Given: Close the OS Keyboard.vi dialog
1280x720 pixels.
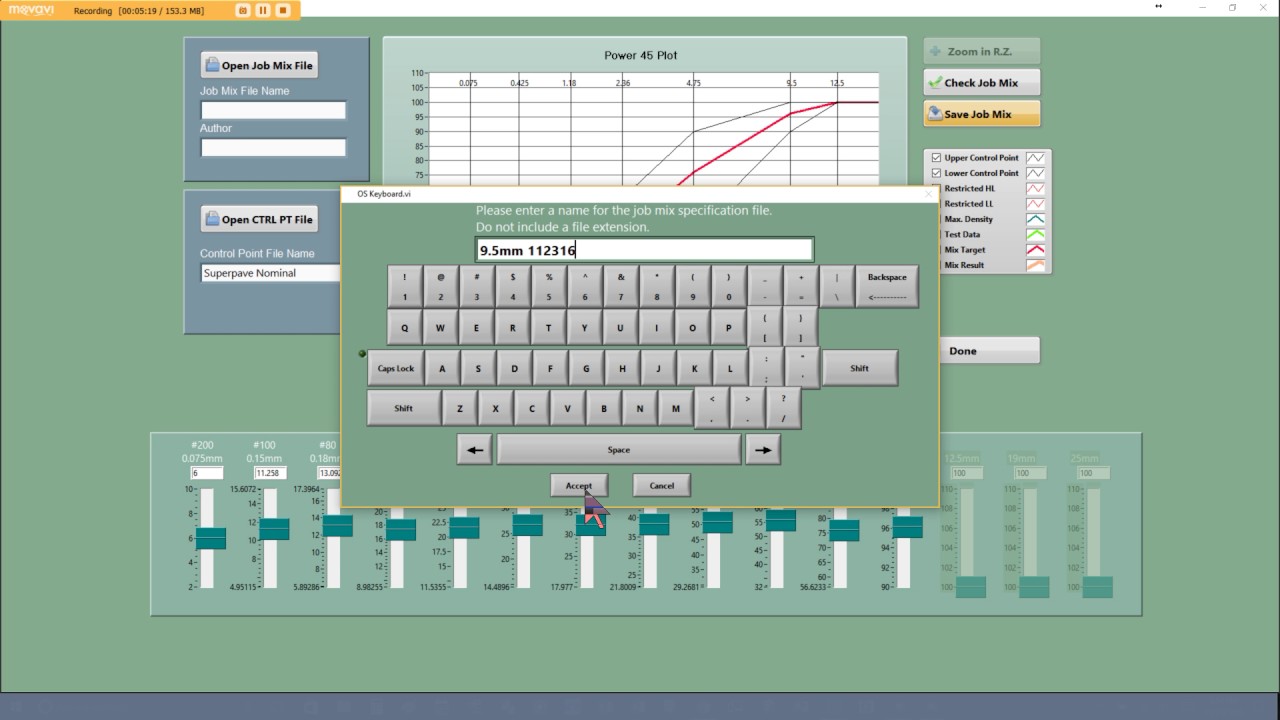Looking at the screenshot, I should (x=928, y=194).
